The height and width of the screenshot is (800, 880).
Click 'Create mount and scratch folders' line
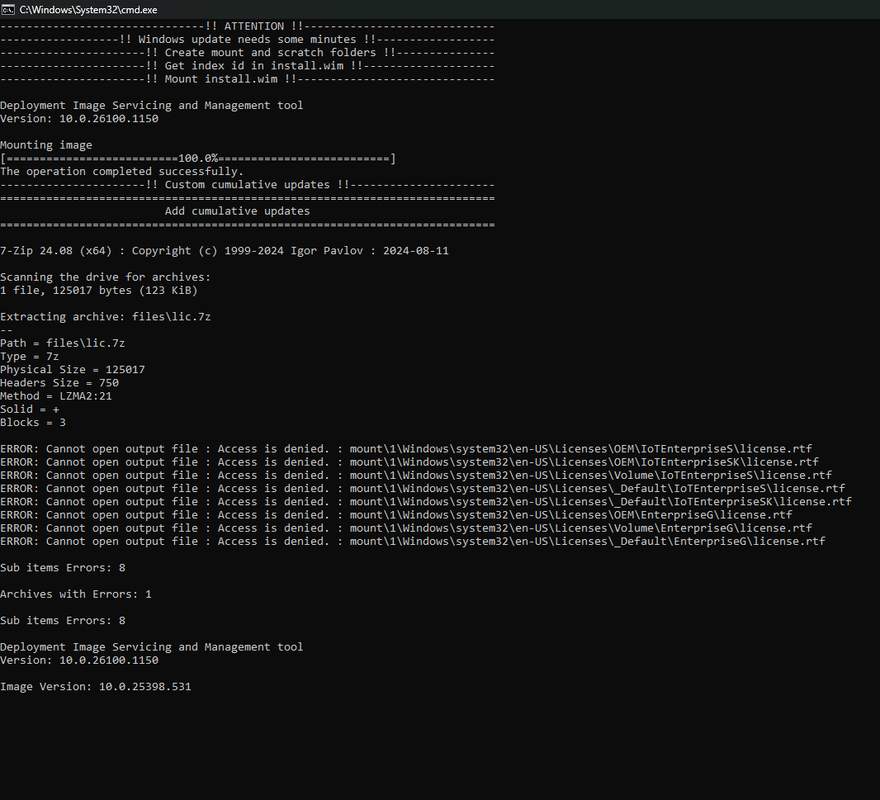click(248, 53)
